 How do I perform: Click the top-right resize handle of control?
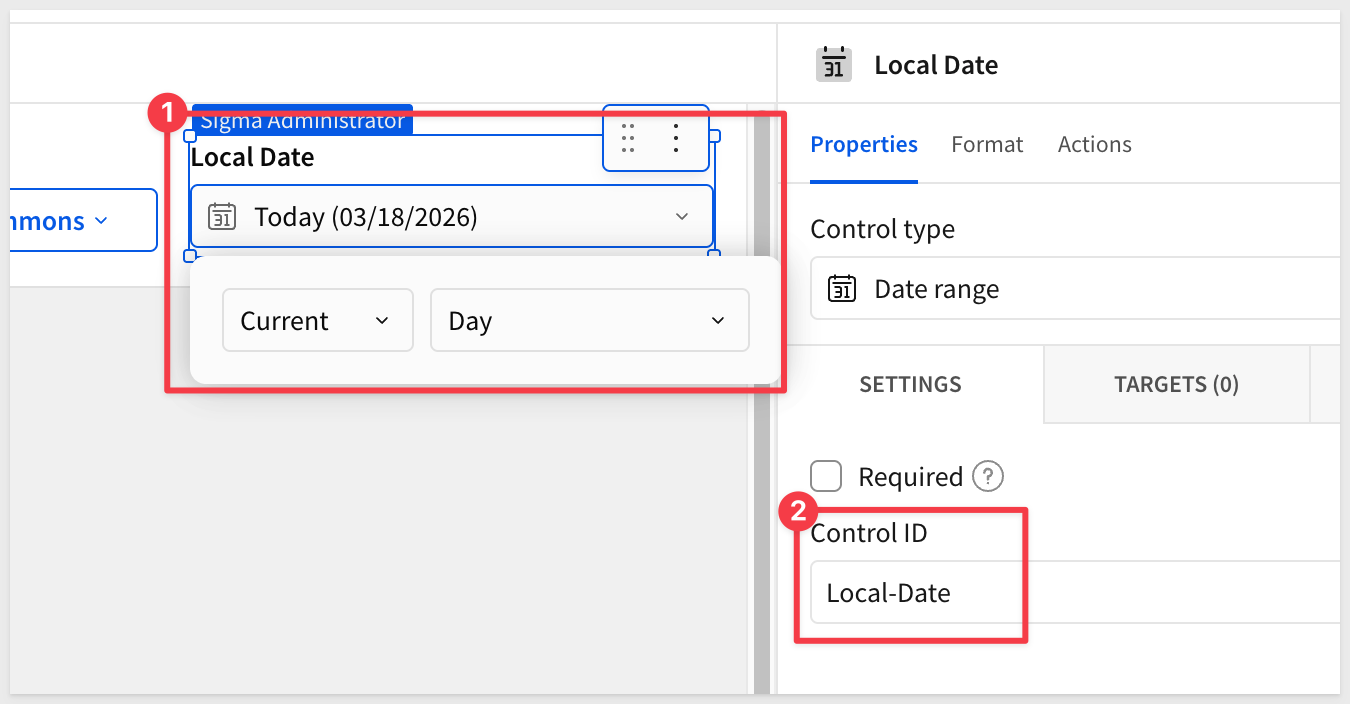coord(714,135)
